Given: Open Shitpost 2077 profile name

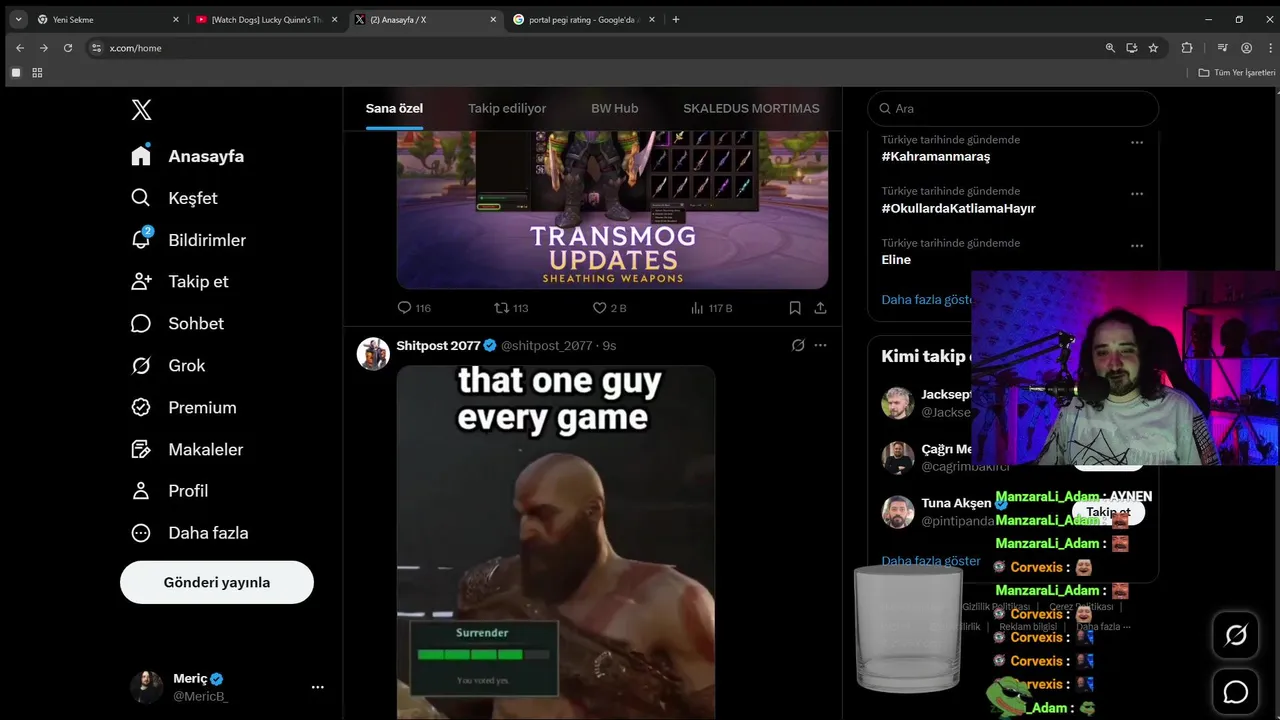Looking at the screenshot, I should [x=438, y=345].
